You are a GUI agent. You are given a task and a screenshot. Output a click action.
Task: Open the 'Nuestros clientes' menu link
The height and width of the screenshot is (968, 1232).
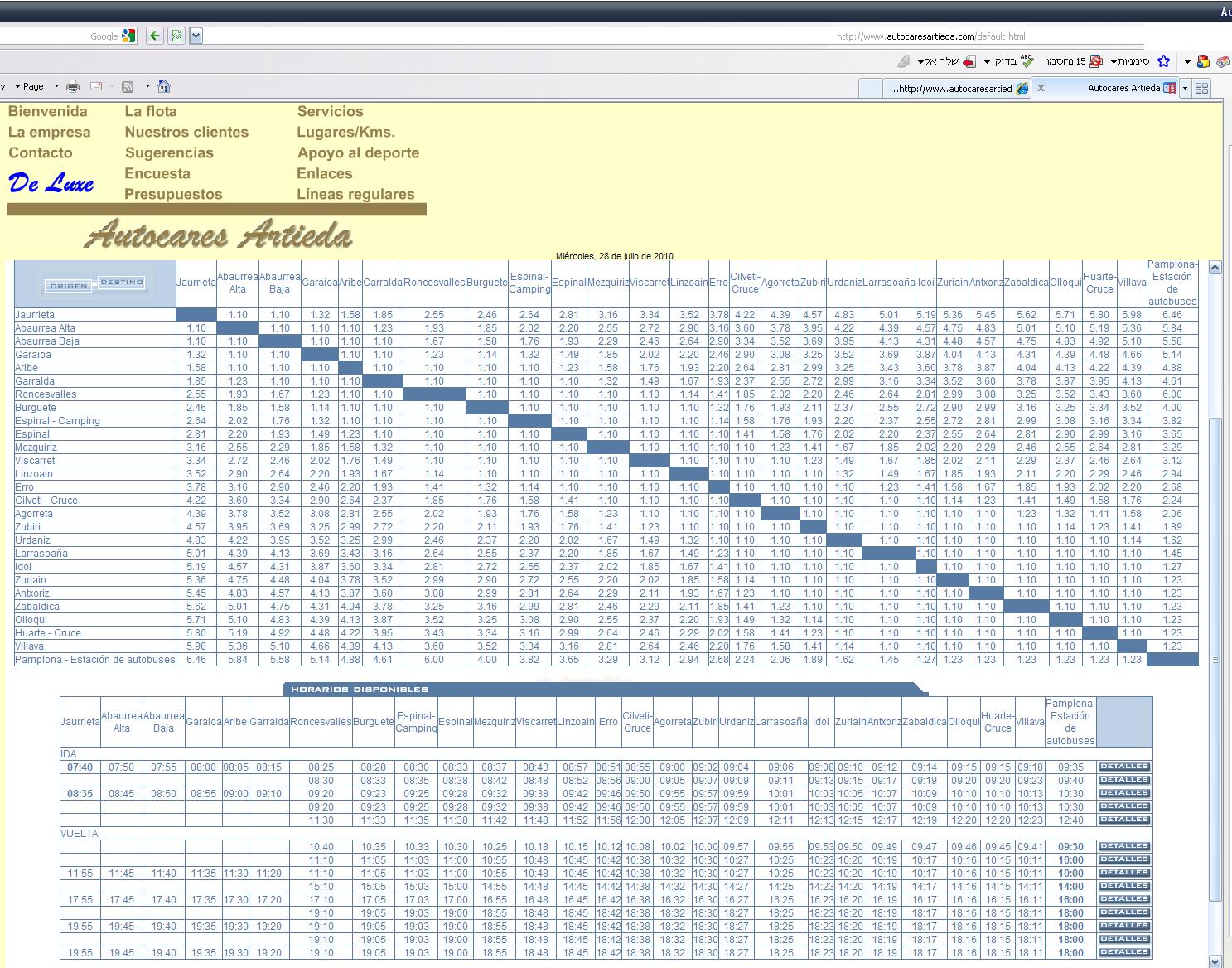(186, 132)
